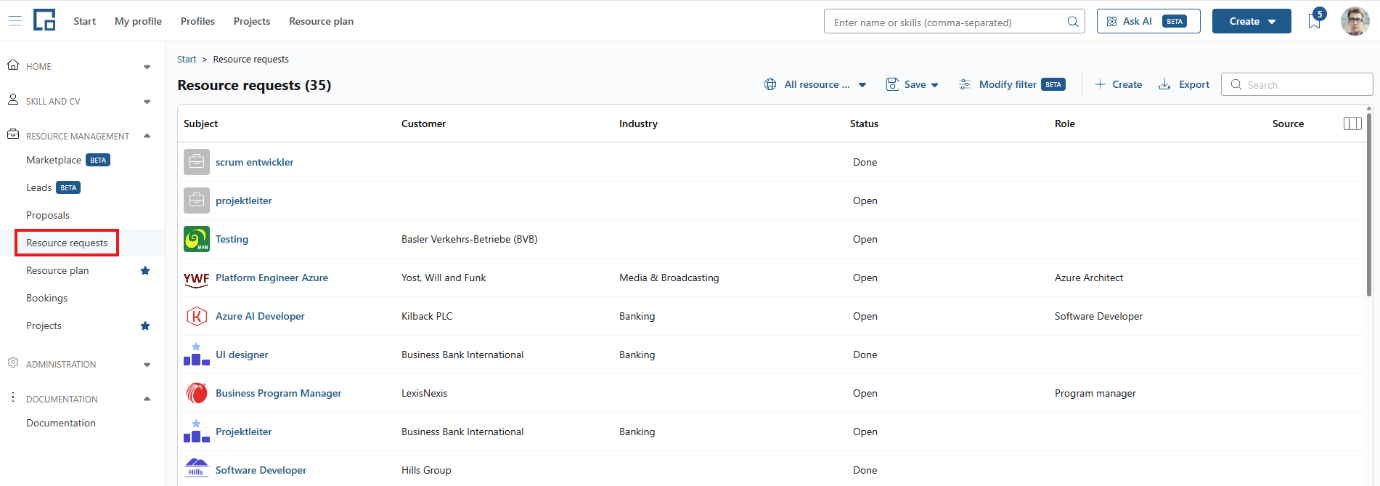Open the All resource filter dropdown
The width and height of the screenshot is (1380, 486).
tap(815, 85)
